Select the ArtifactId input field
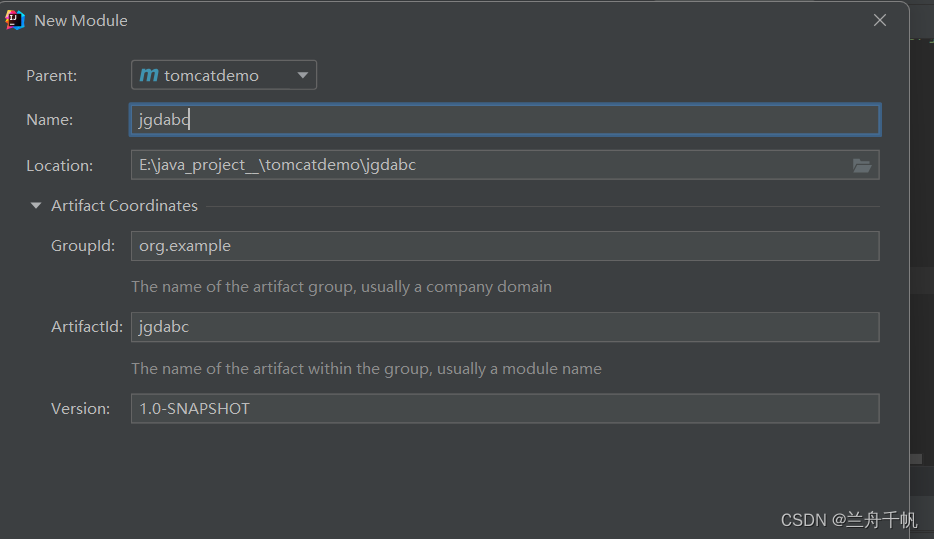Image resolution: width=934 pixels, height=539 pixels. [505, 327]
